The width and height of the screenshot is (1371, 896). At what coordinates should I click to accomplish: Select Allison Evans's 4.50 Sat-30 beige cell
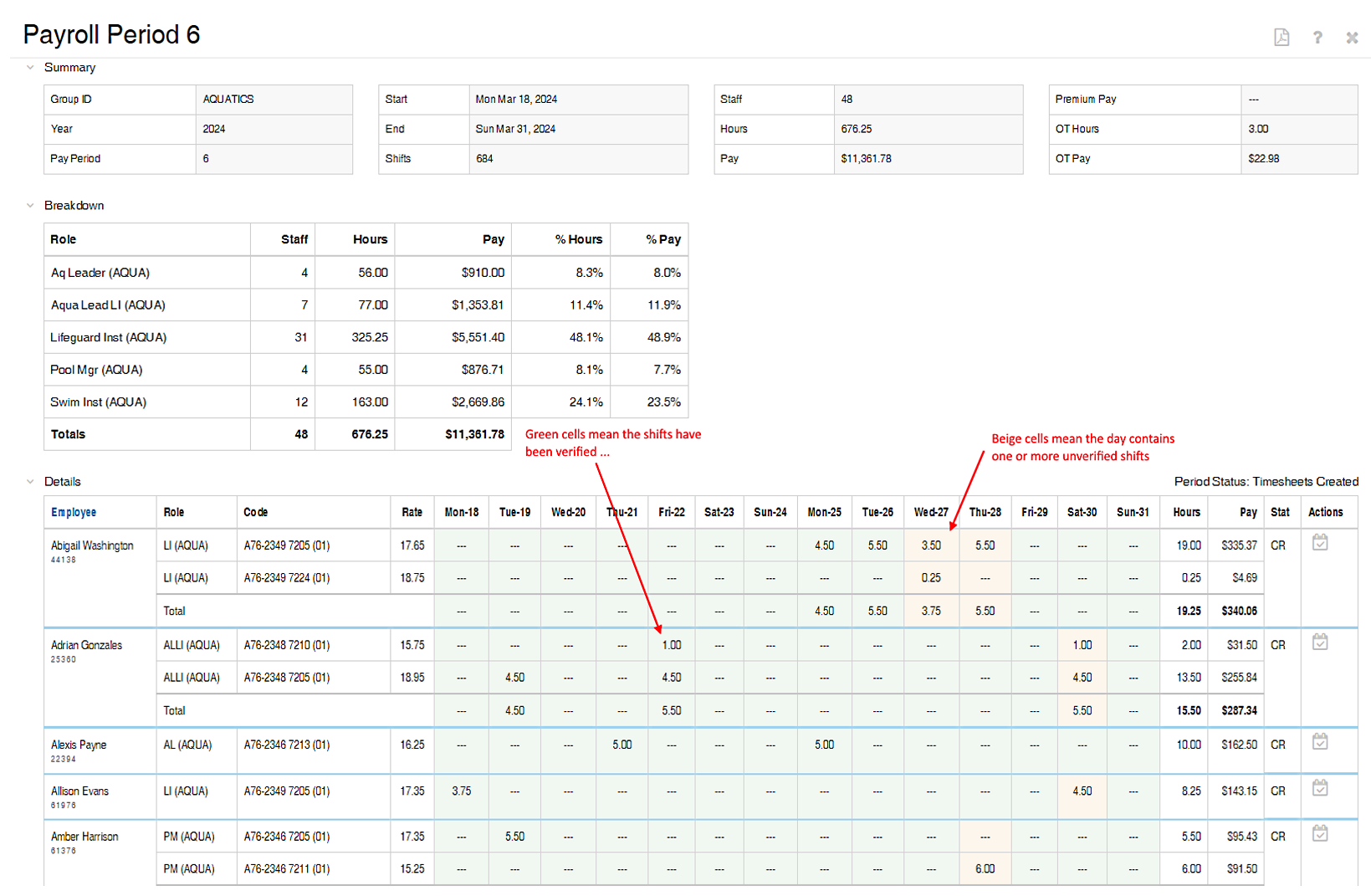click(1082, 791)
